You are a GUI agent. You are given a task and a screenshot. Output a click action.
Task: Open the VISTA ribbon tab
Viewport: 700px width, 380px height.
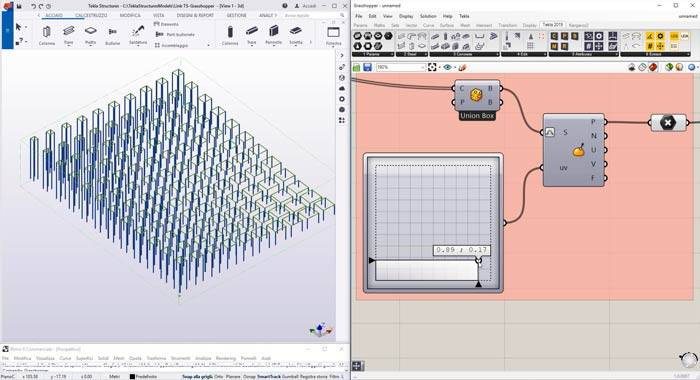click(158, 15)
